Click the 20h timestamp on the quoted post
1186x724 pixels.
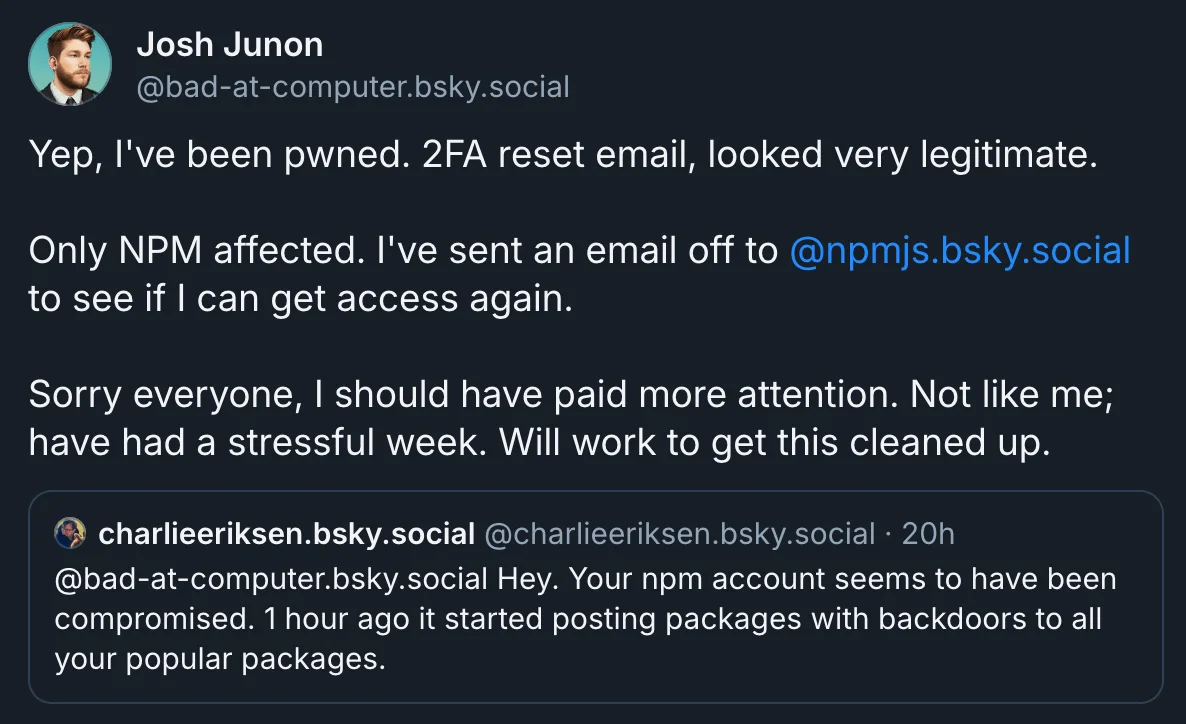tap(936, 533)
